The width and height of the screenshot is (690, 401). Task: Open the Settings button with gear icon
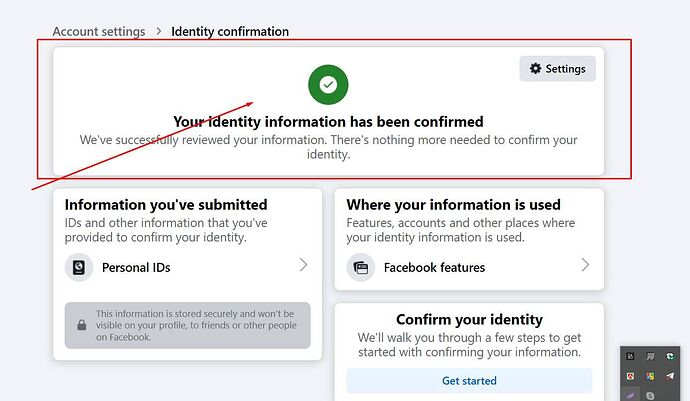(558, 69)
